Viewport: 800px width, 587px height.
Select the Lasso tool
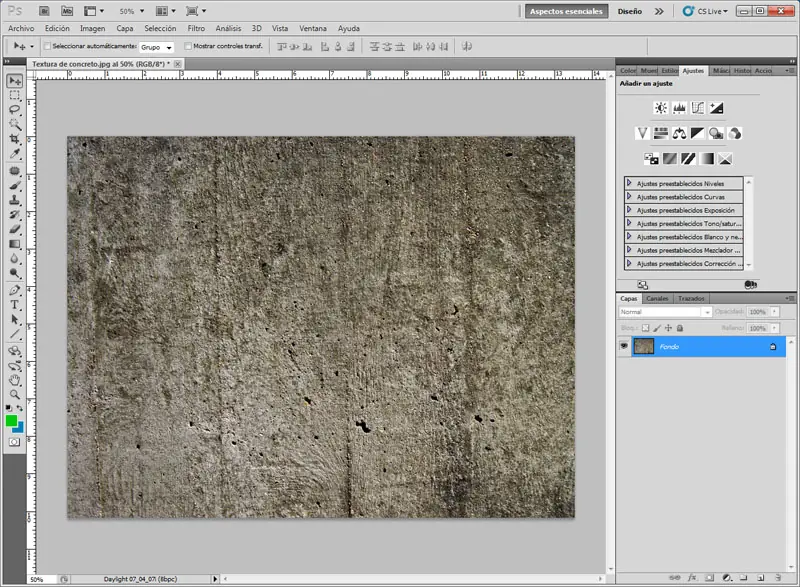[15, 110]
